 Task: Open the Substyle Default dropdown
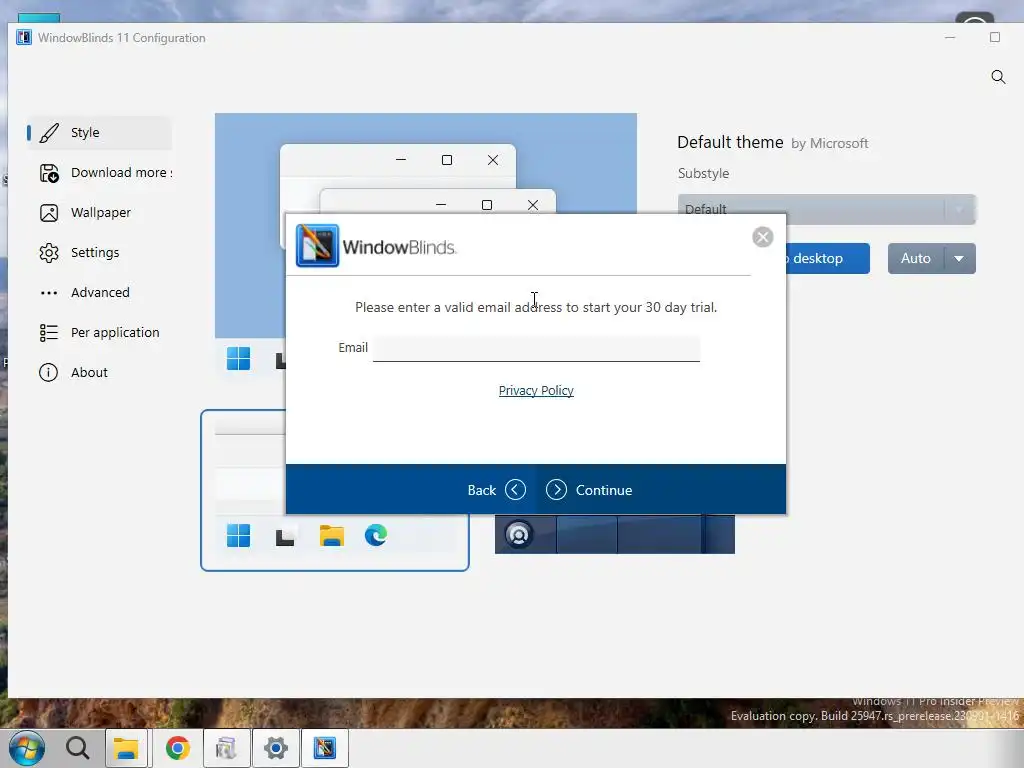coord(827,210)
